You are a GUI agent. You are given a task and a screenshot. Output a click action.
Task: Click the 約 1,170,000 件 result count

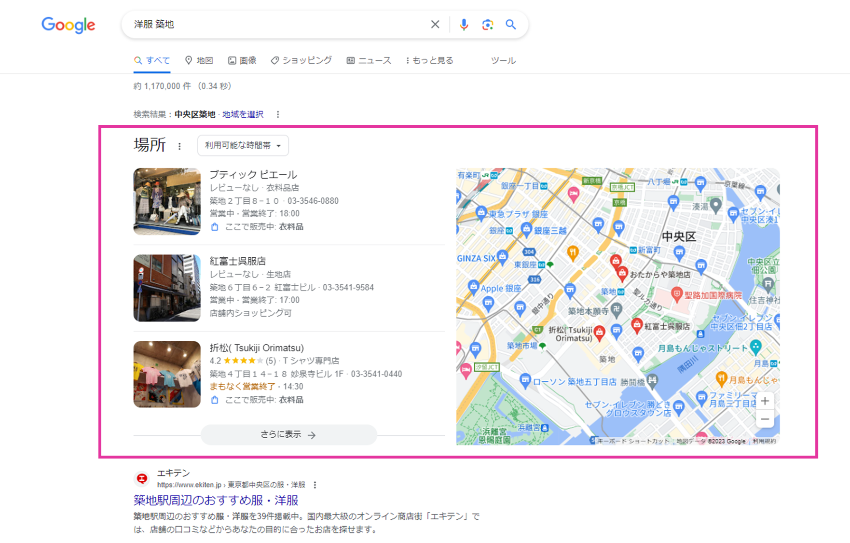pyautogui.click(x=162, y=86)
